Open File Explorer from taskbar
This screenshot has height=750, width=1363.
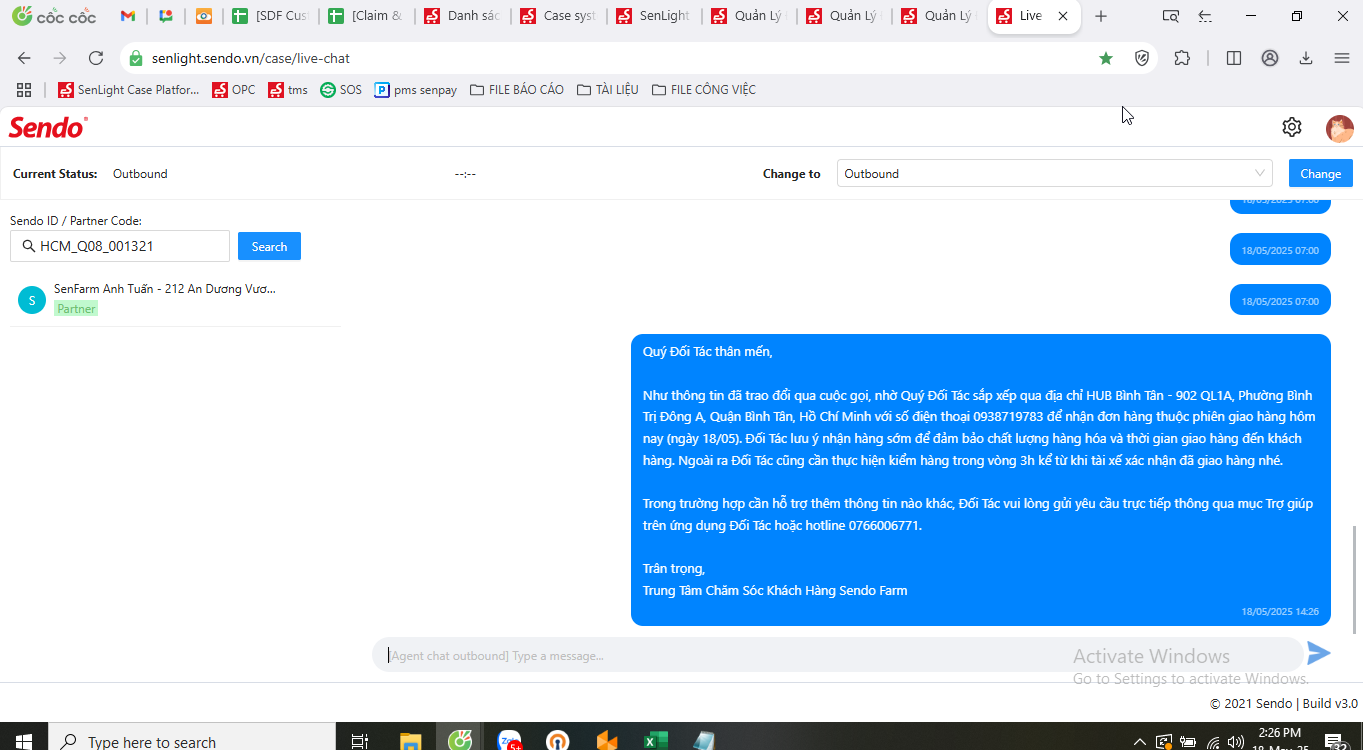(x=410, y=741)
